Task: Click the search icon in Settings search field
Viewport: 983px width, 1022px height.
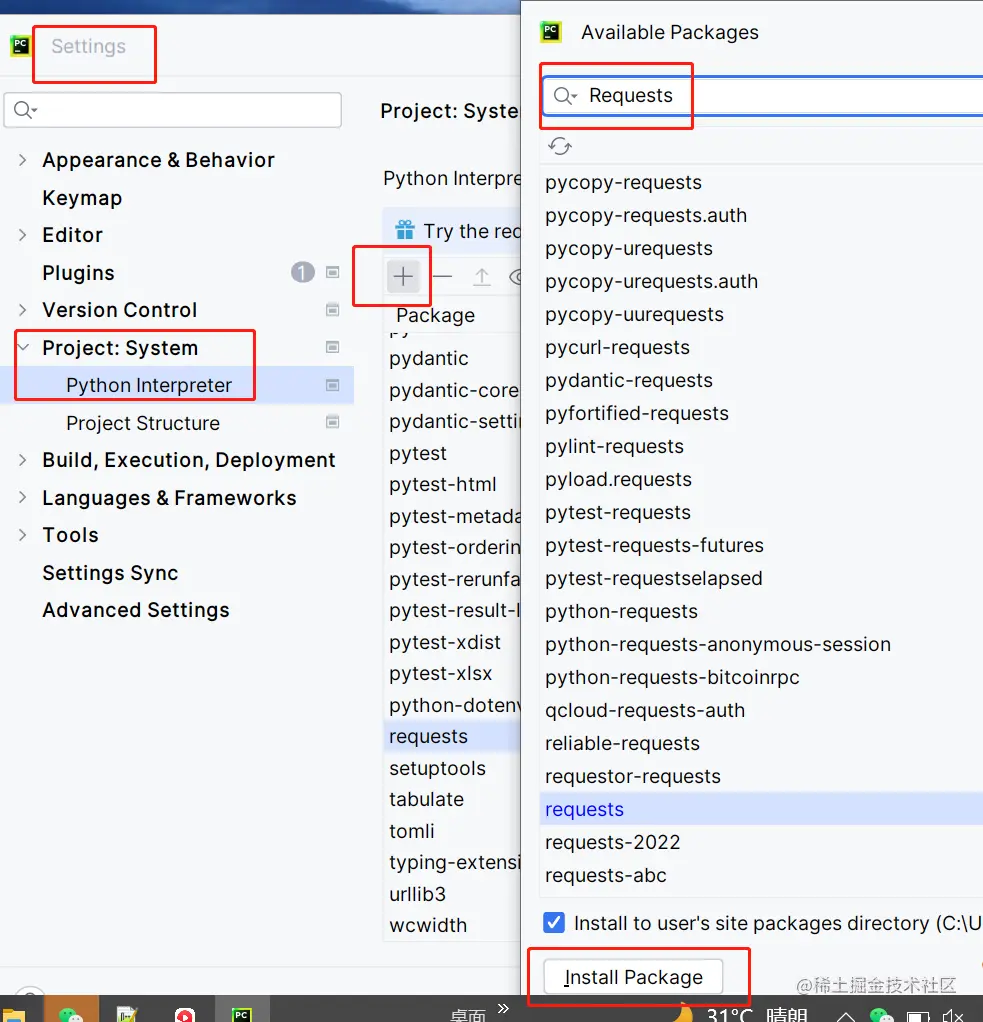Action: click(x=25, y=110)
